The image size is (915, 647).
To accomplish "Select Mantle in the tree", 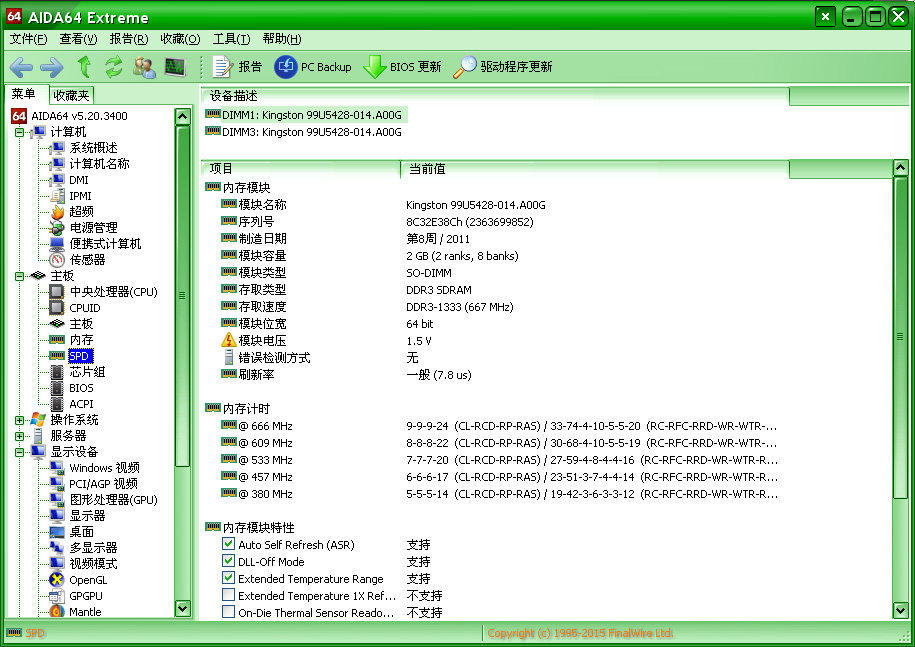I will pos(76,612).
